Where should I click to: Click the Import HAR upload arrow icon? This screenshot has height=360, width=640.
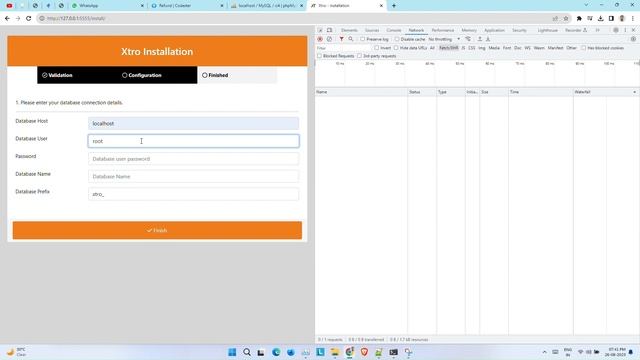click(480, 39)
